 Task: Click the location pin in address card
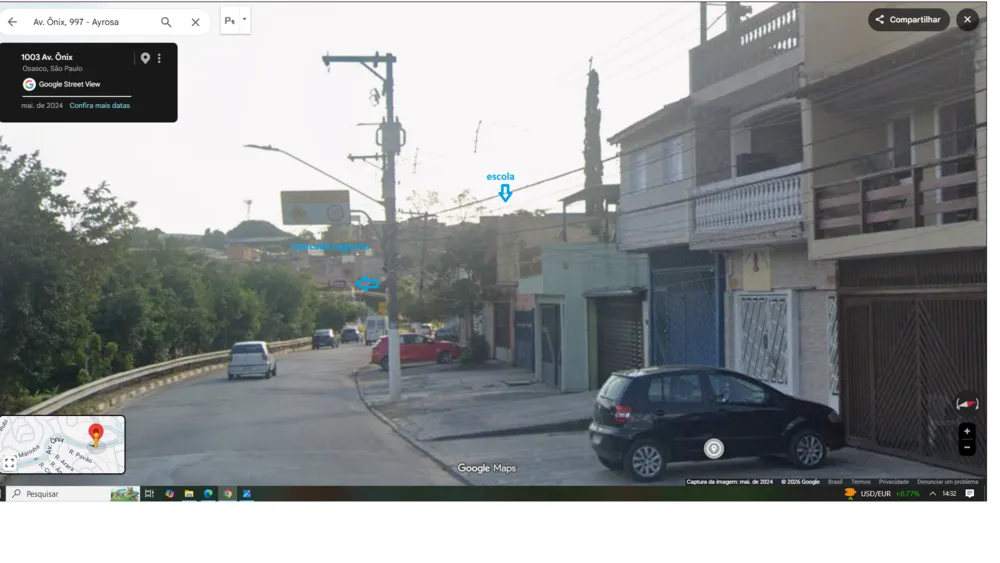[x=145, y=58]
